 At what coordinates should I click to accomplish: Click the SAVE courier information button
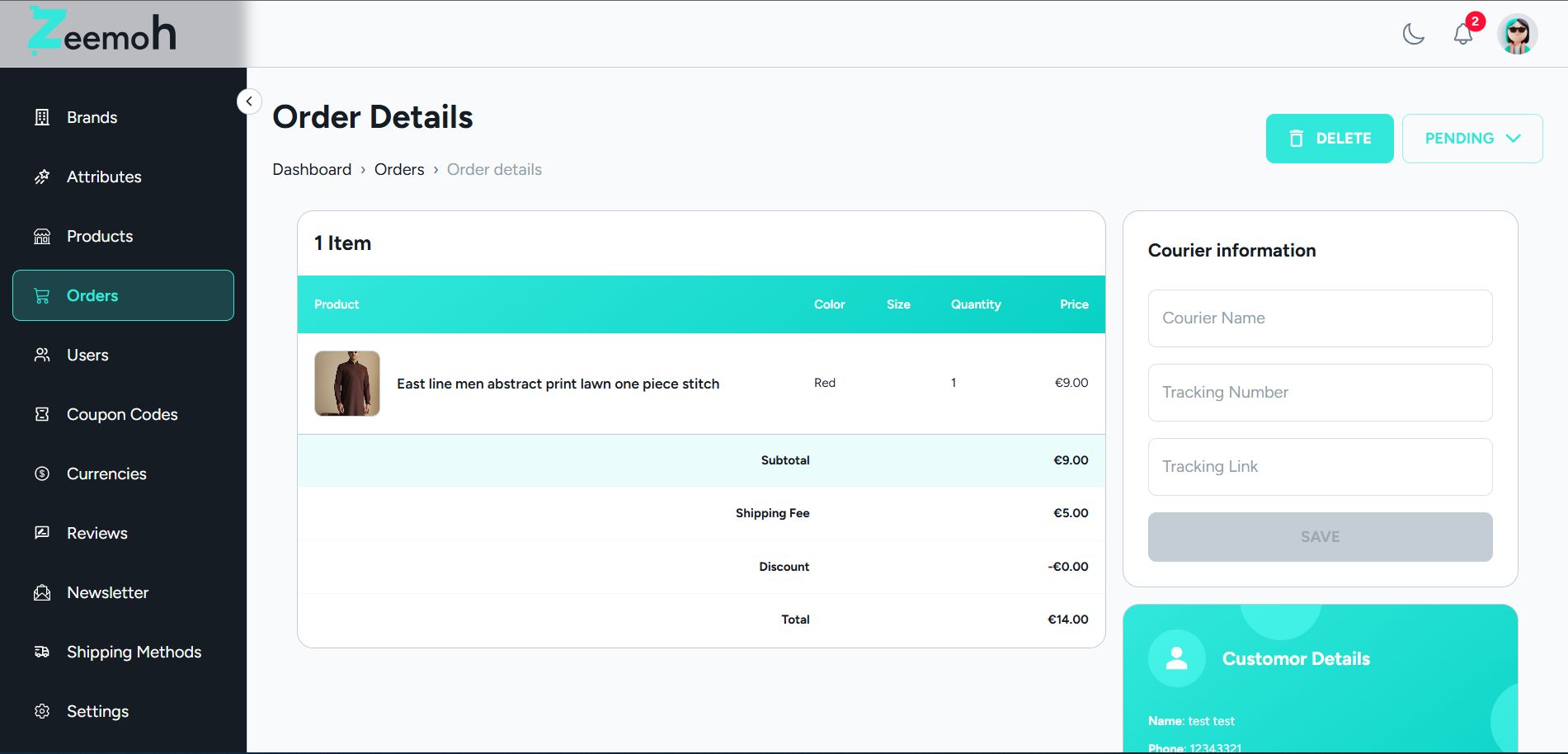[1320, 537]
